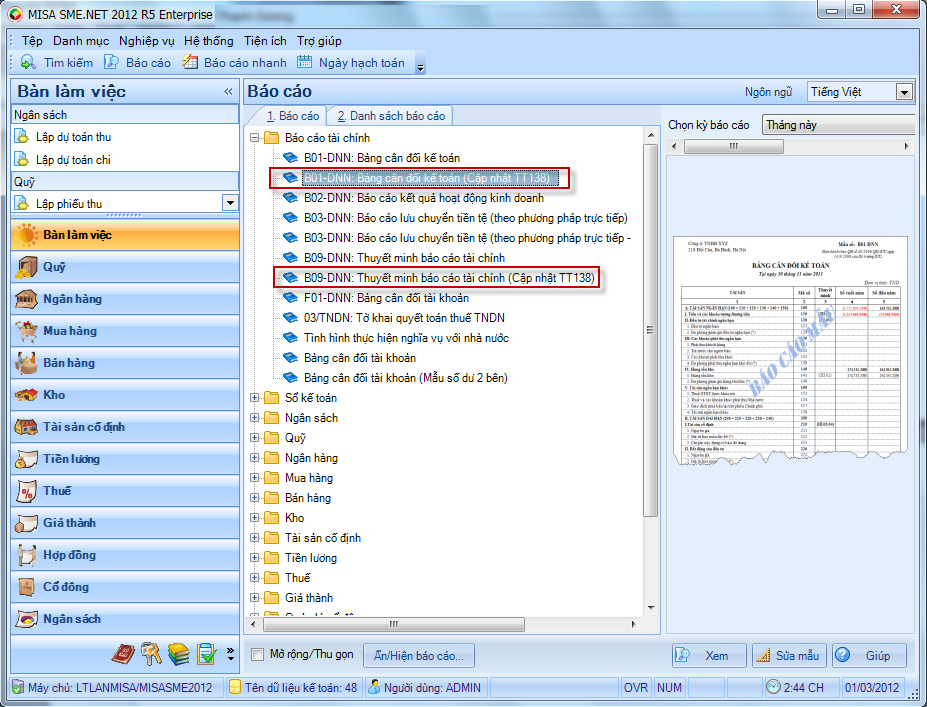
Task: Select 03/TNDN: Tờ khai quyết toán thuế TNDN
Action: tap(404, 318)
